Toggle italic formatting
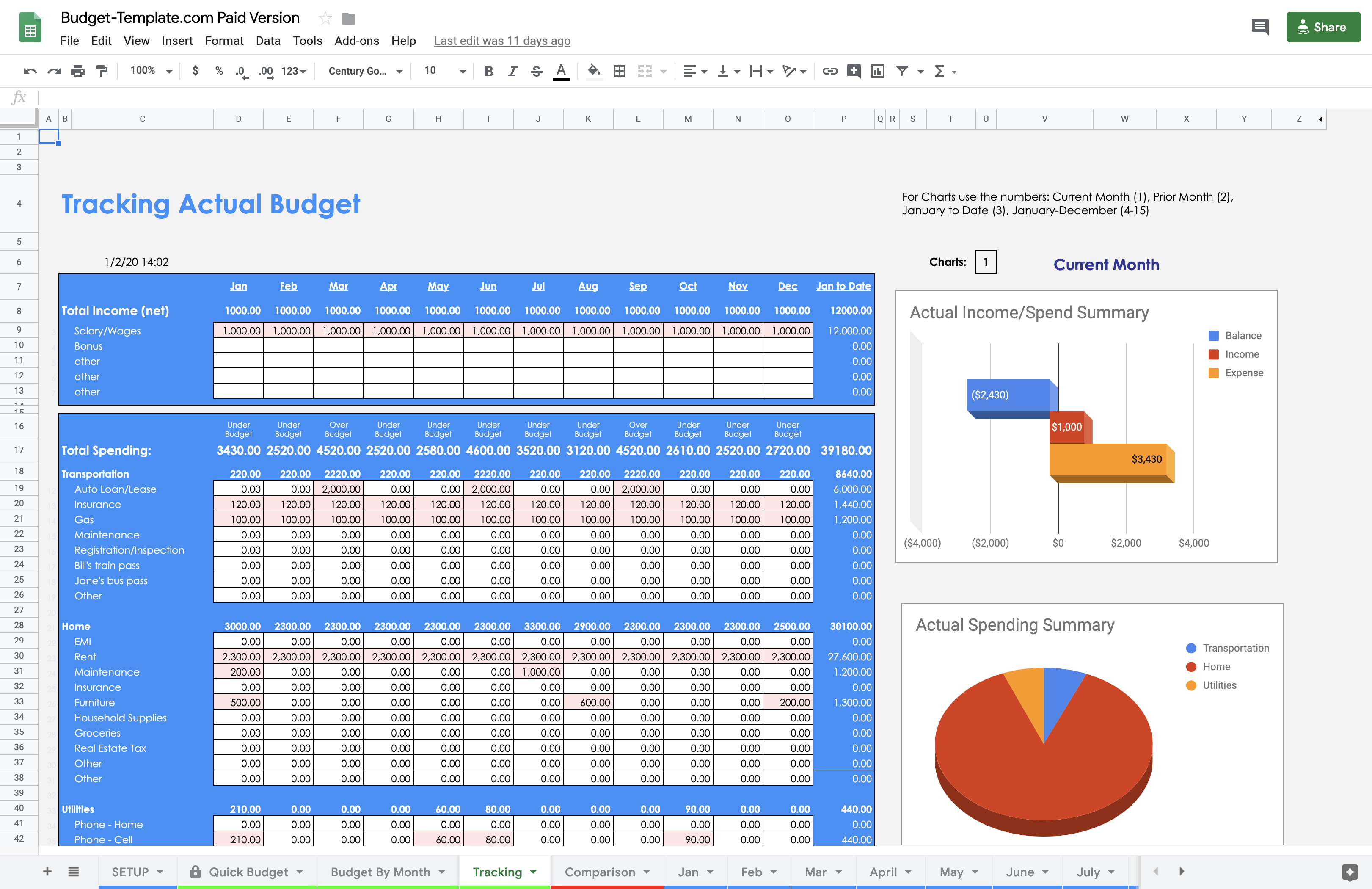This screenshot has width=1372, height=889. coord(512,71)
